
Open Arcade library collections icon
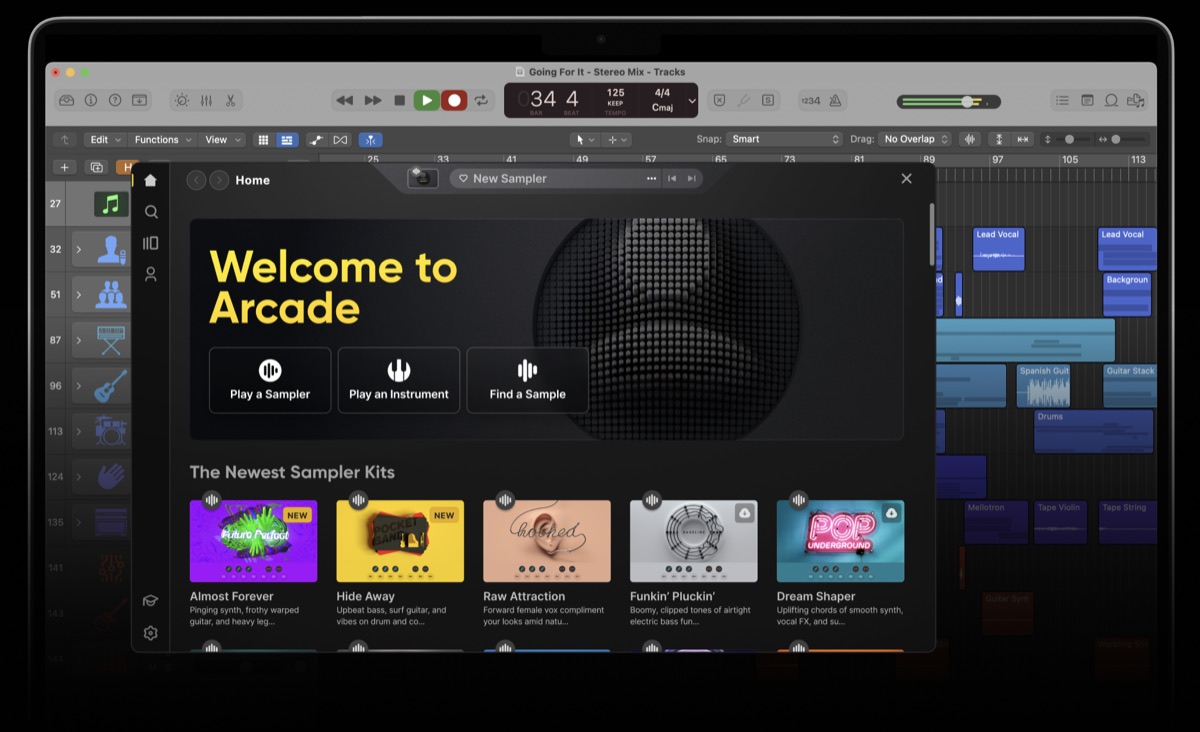point(151,243)
